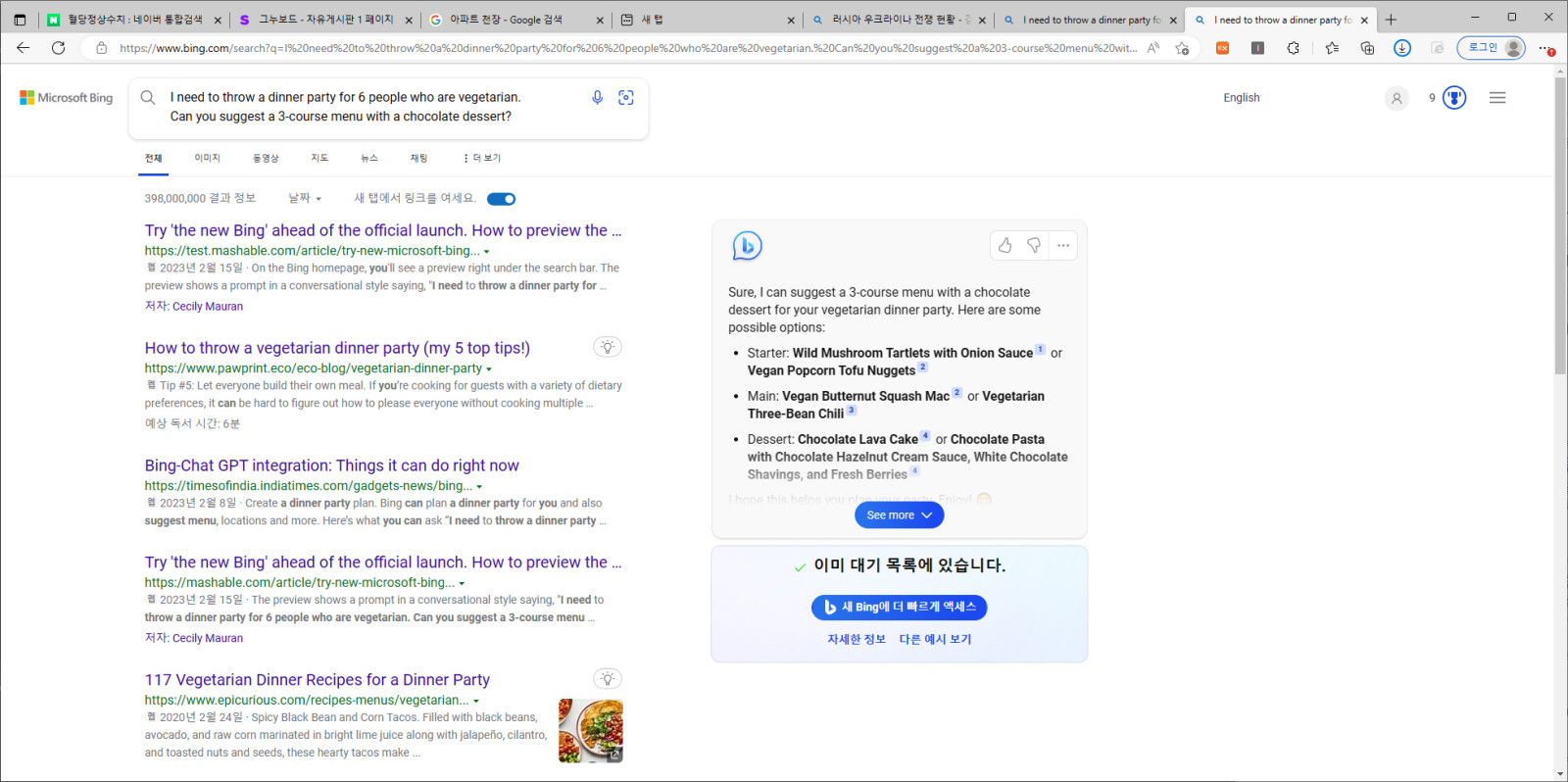Viewport: 1568px width, 782px height.
Task: Open Collections panel
Action: (1367, 47)
